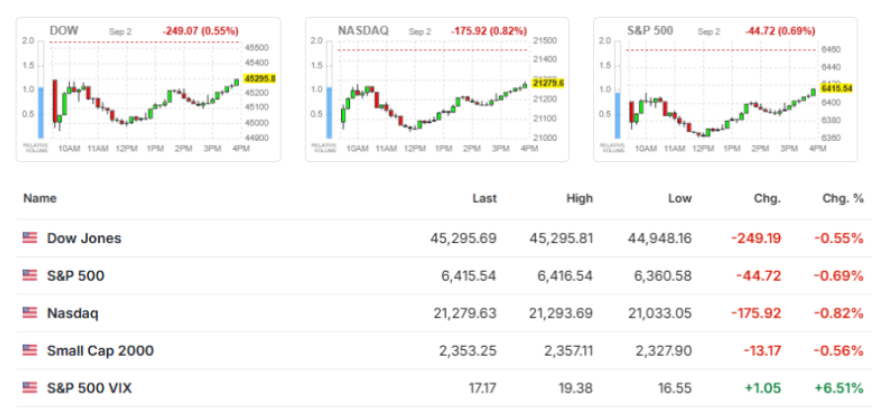Open the Nasdaq index link in table
This screenshot has width=876, height=413.
tap(72, 314)
